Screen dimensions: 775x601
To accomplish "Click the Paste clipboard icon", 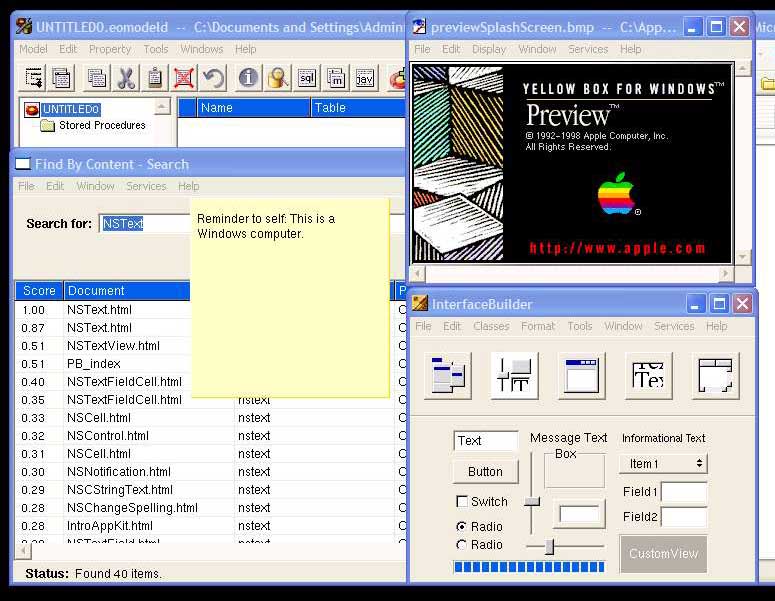I will (155, 78).
